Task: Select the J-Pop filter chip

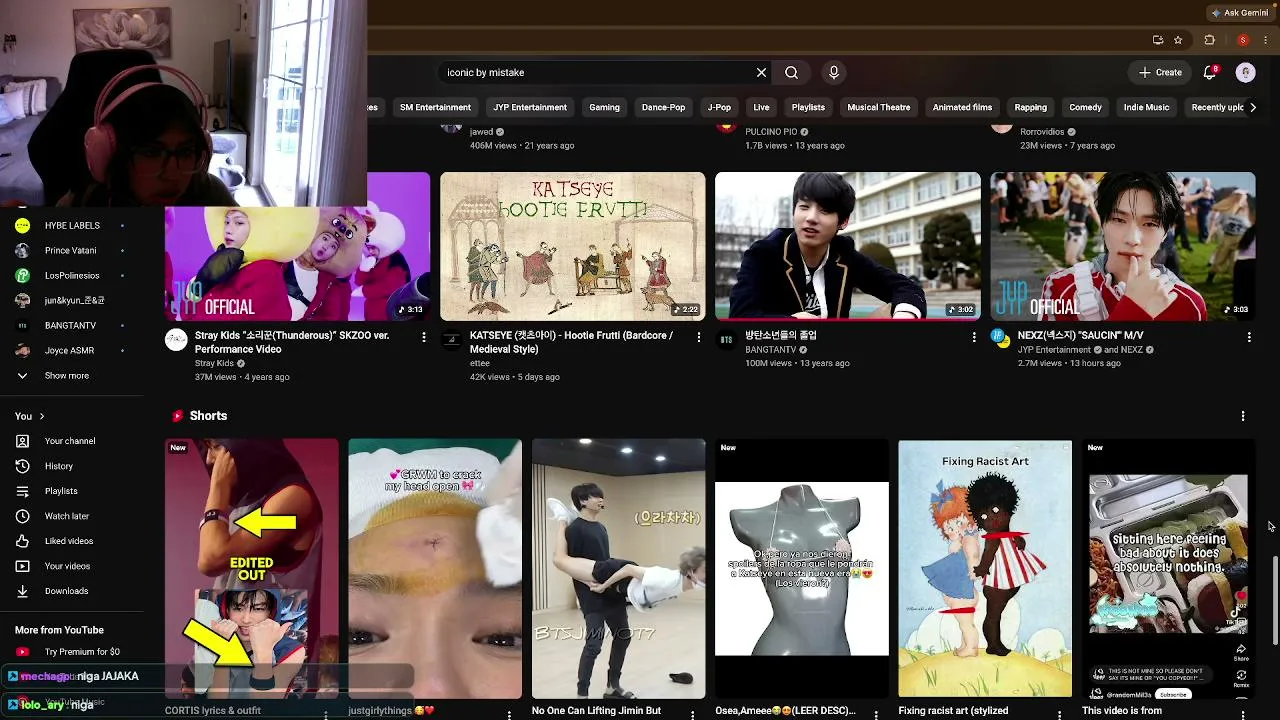Action: 719,107
